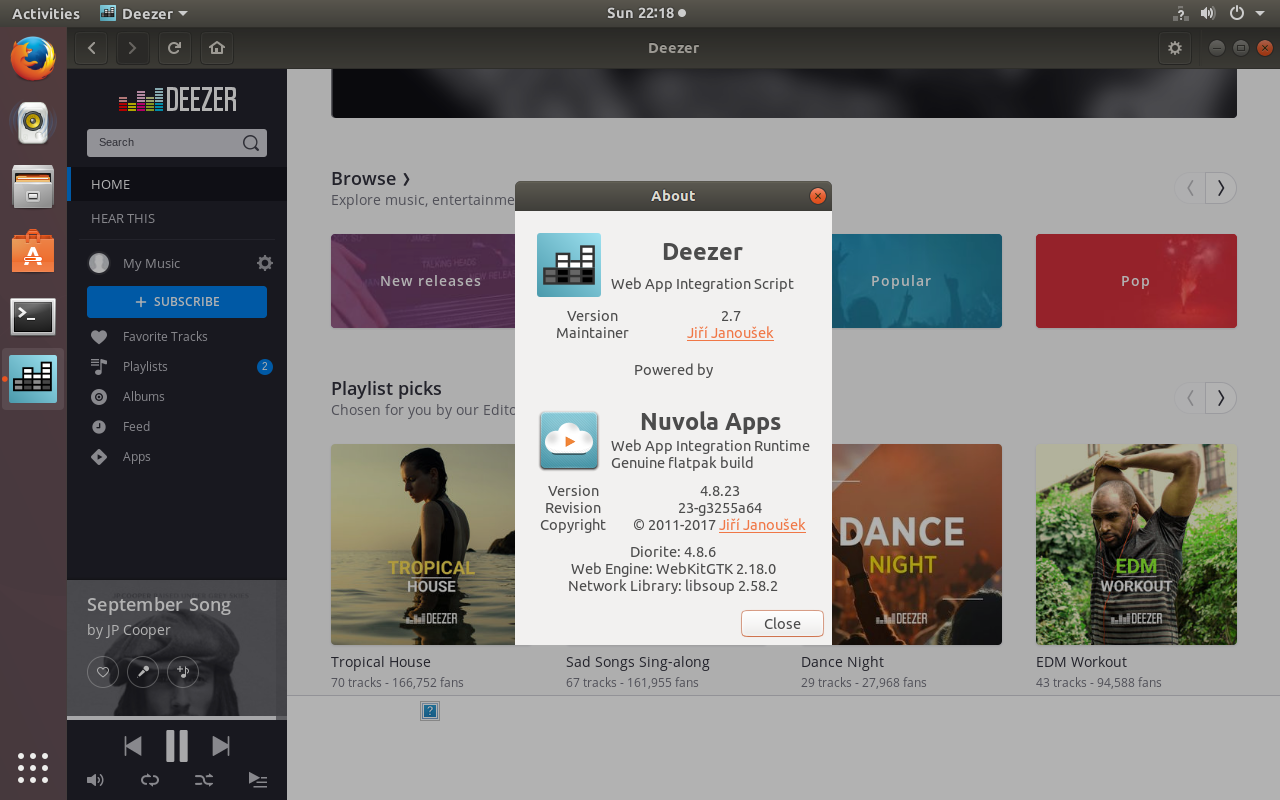Open the EDM Workout playlist cover

(x=1136, y=544)
